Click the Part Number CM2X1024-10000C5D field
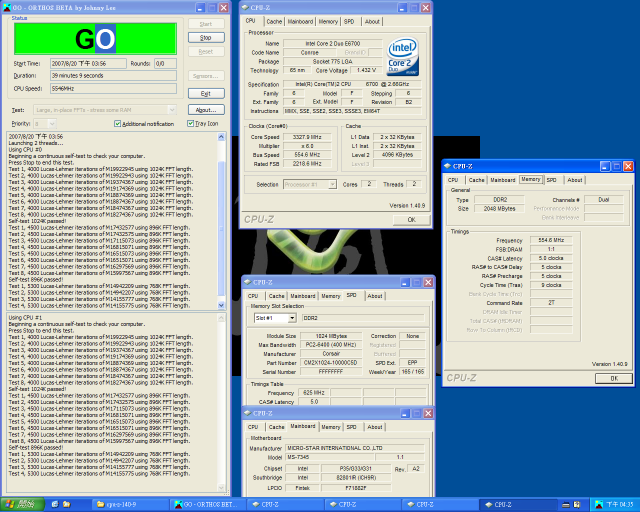Screen dimensions: 640x512 [x=331, y=363]
